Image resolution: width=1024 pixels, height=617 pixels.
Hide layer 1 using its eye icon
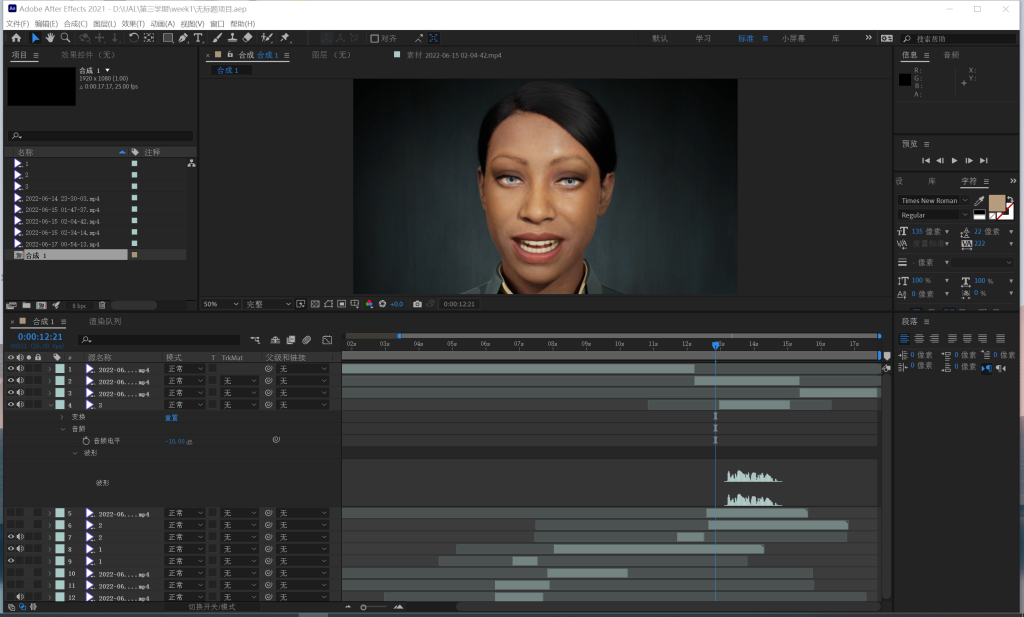coord(11,369)
